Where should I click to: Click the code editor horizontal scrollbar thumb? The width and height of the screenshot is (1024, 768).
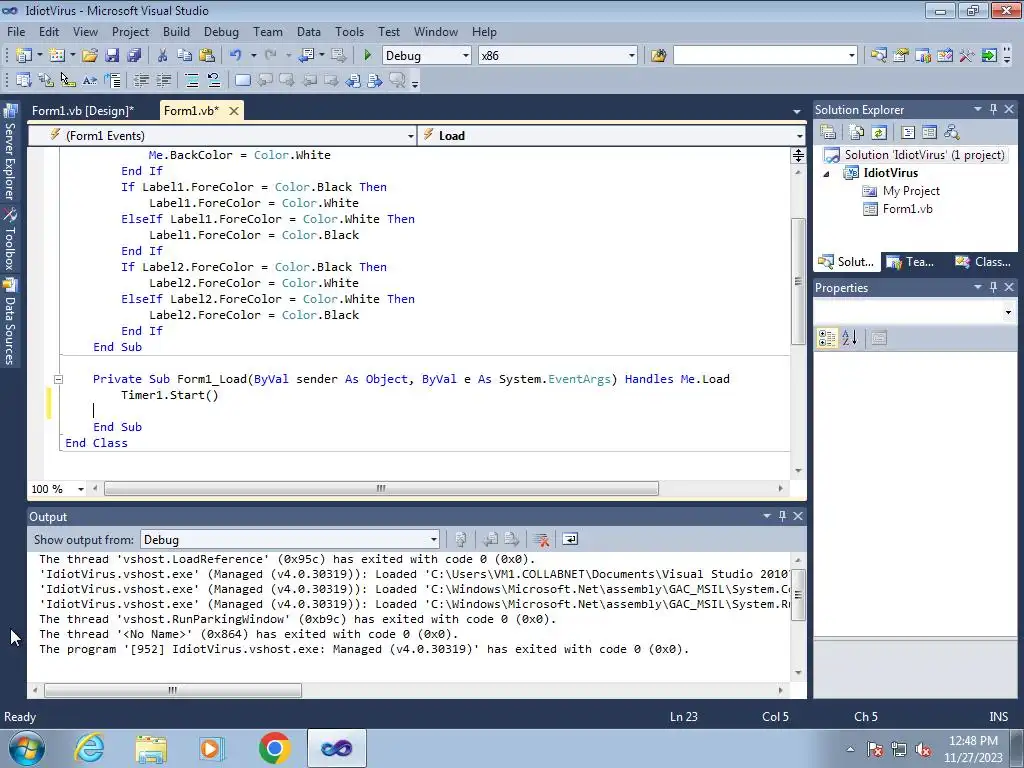[381, 488]
